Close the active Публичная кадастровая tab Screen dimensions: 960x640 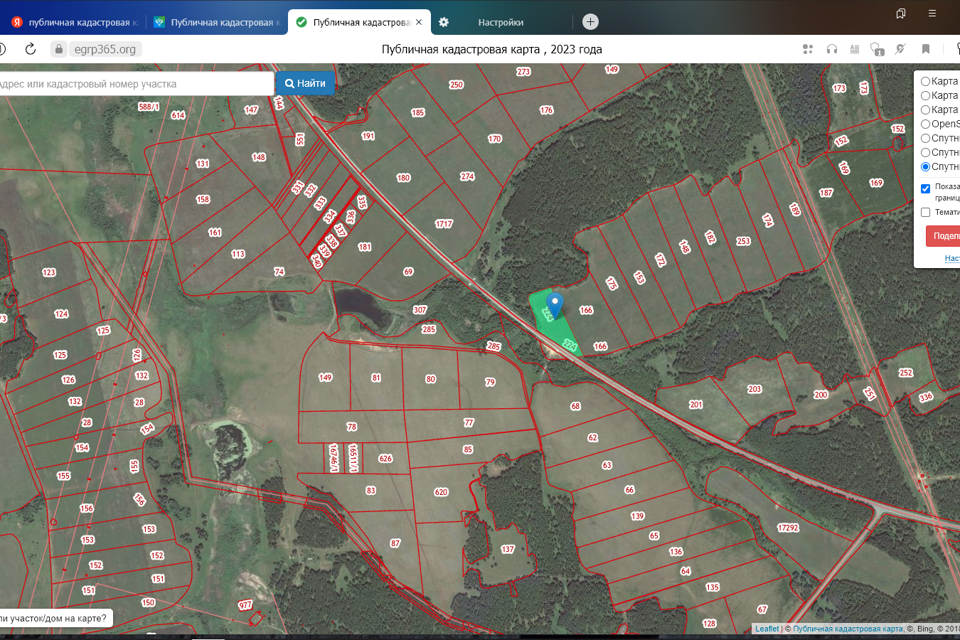pos(418,22)
